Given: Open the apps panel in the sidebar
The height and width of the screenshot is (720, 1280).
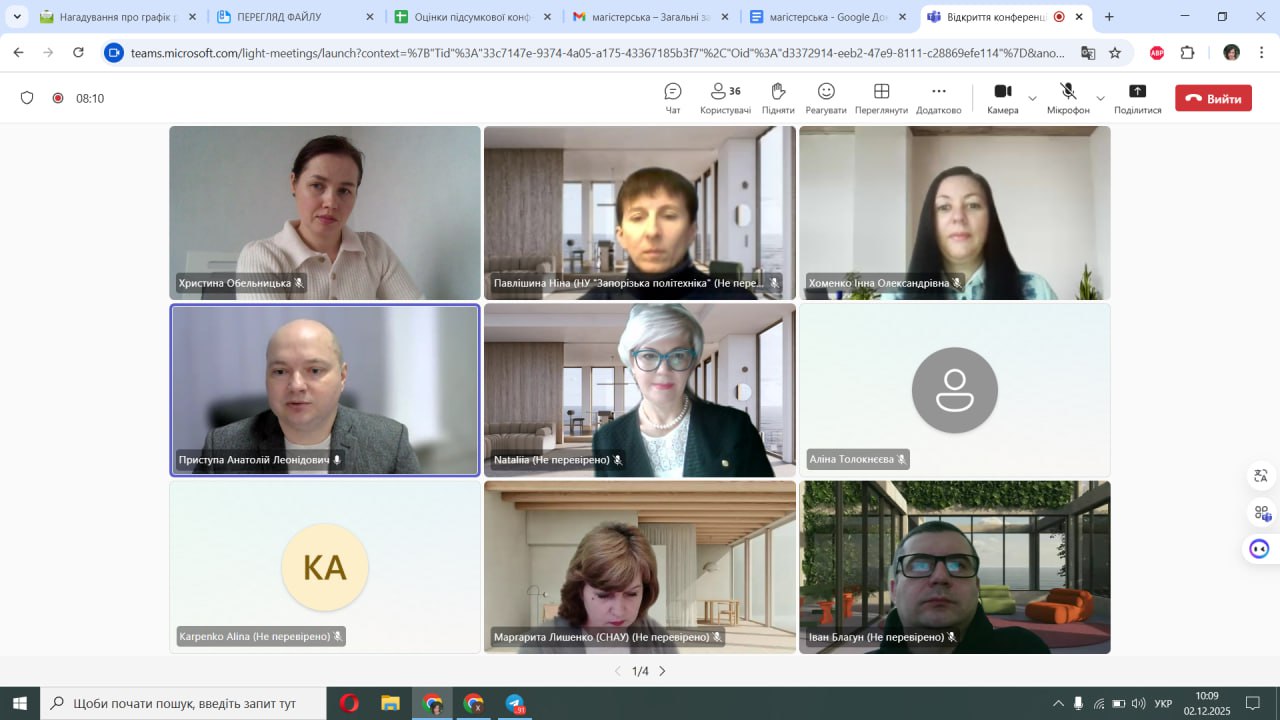Looking at the screenshot, I should 1259,512.
